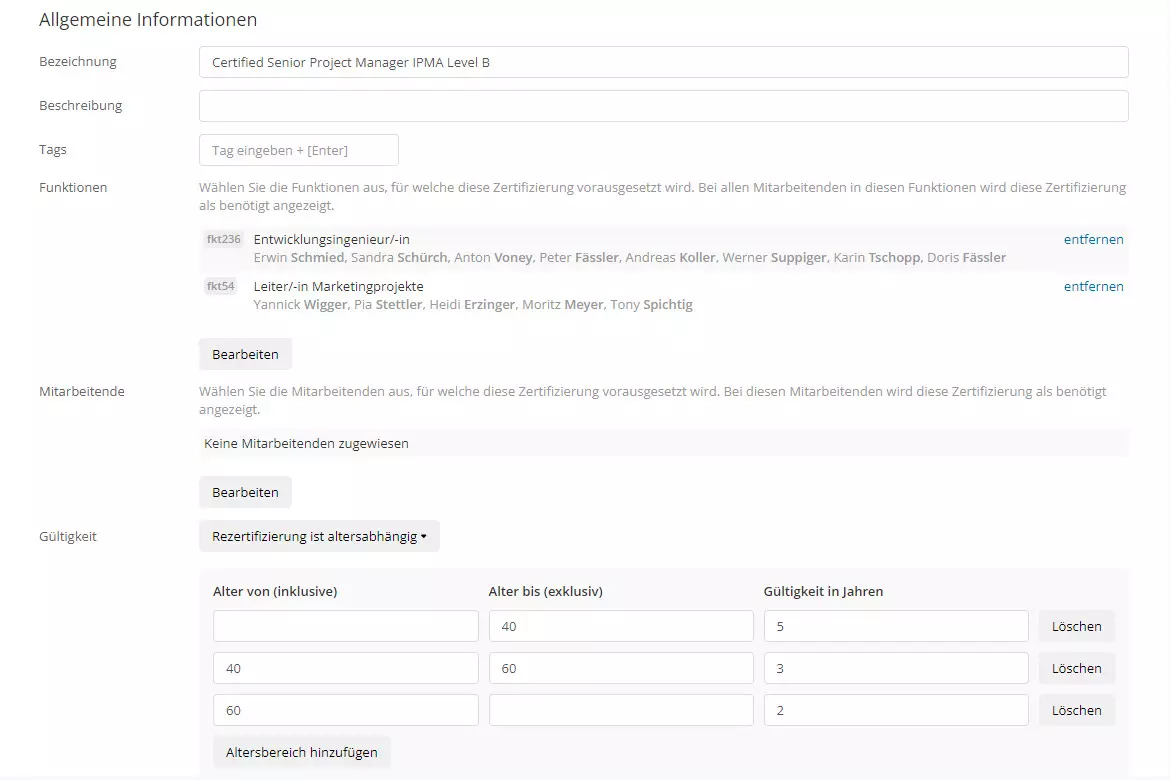Open the Rezertifizierung ist altersabhängig dropdown
The height and width of the screenshot is (780, 1170).
[x=319, y=537]
